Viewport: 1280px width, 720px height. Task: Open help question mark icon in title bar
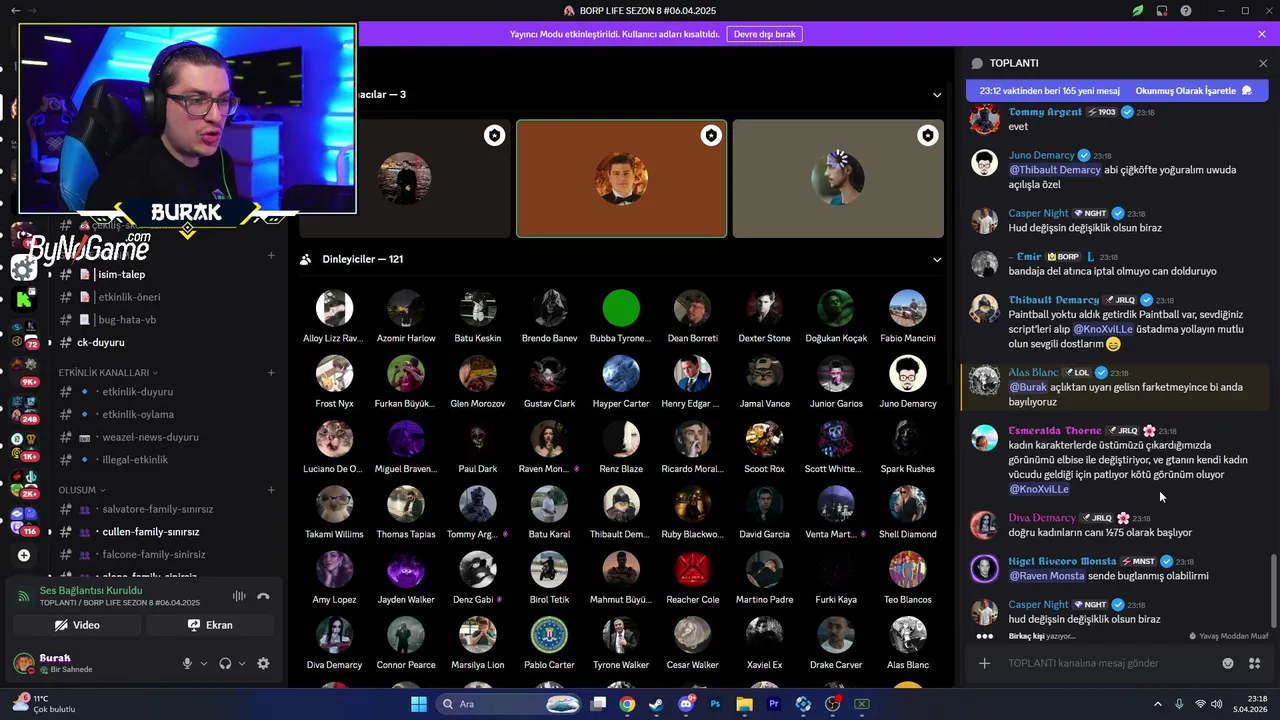tap(1186, 11)
